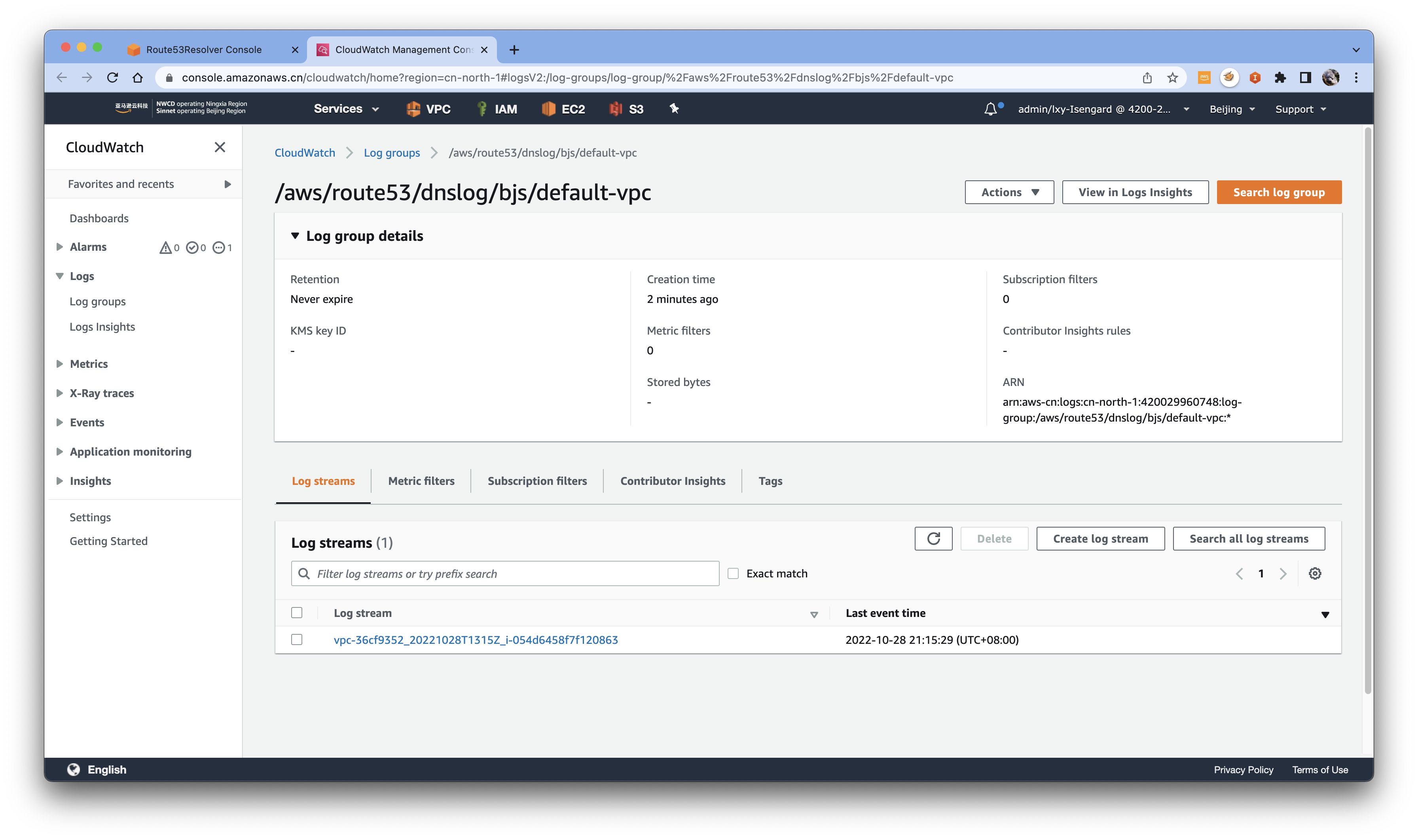
Task: Click the orange AWS extension icon
Action: (1204, 78)
